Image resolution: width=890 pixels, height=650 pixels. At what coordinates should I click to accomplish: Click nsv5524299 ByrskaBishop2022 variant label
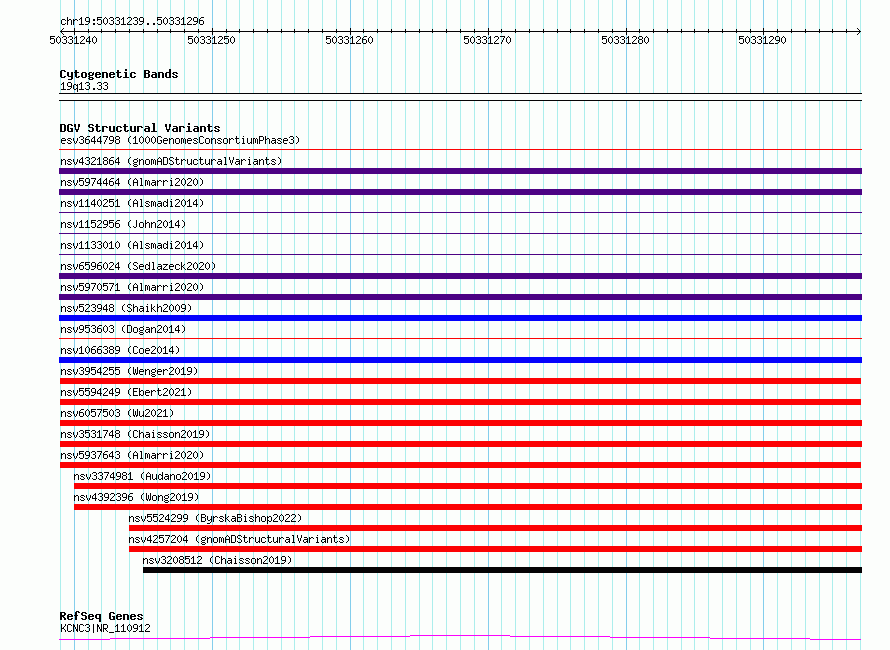[215, 518]
